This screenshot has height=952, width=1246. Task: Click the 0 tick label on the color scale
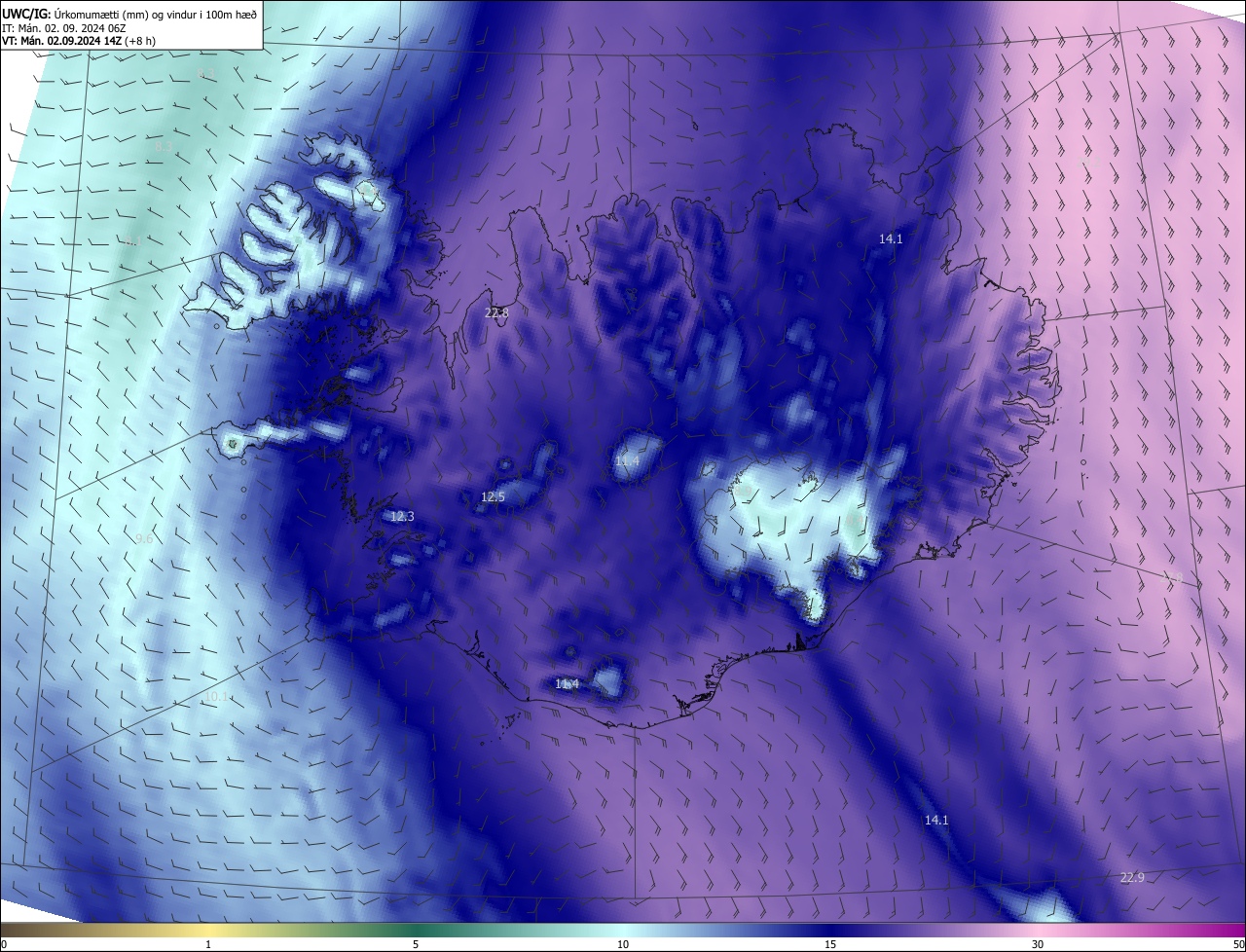pos(4,944)
